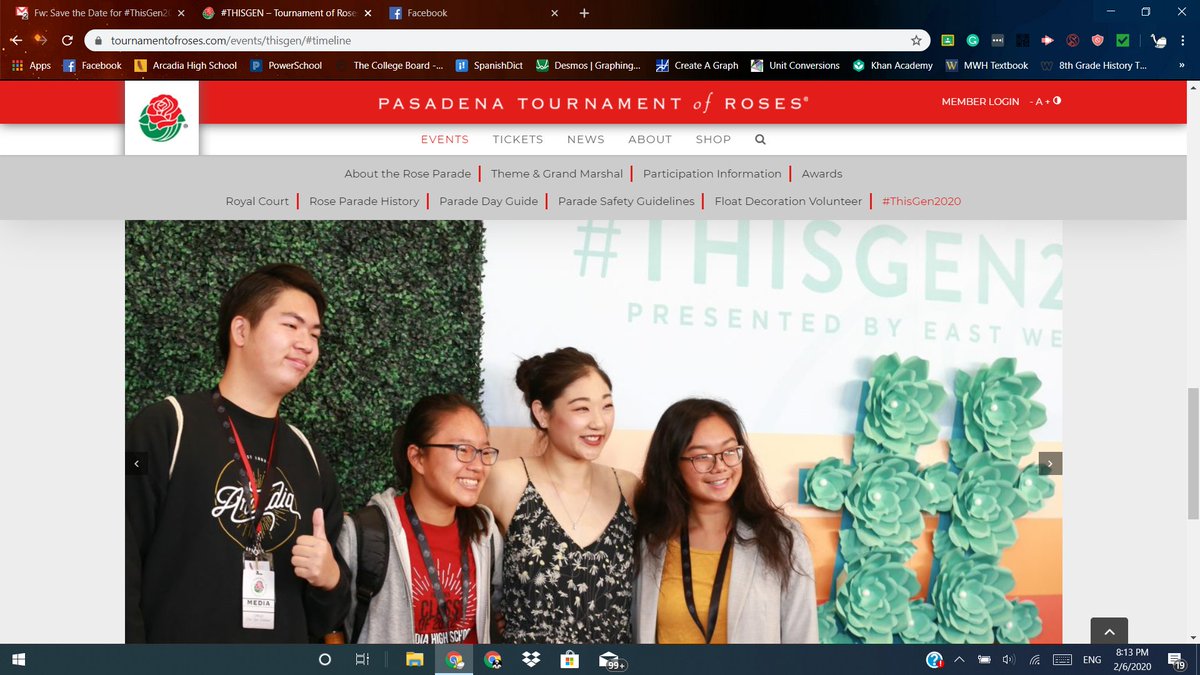Go to Parade Day Guide
Image resolution: width=1200 pixels, height=675 pixels.
click(489, 201)
